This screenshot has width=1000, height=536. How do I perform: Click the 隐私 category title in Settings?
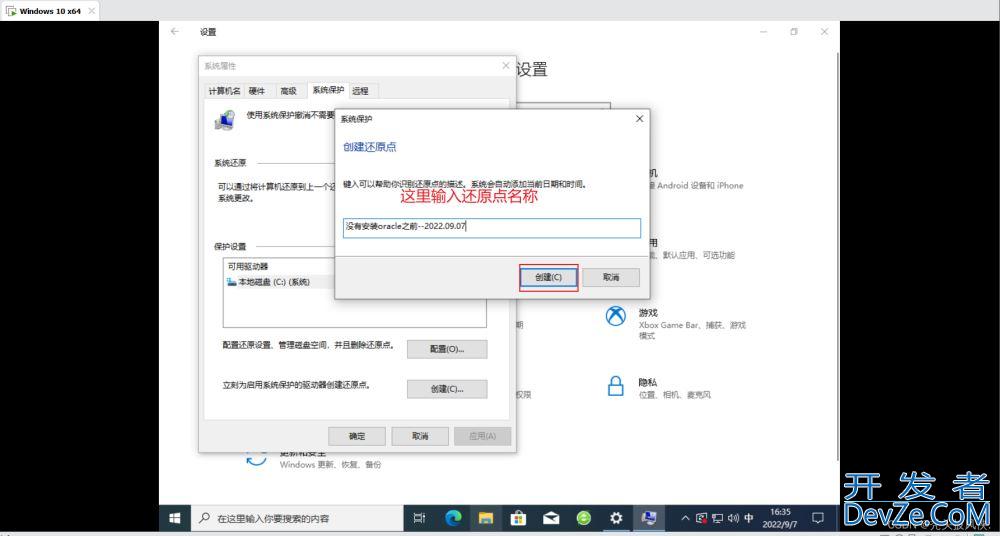[x=647, y=382]
